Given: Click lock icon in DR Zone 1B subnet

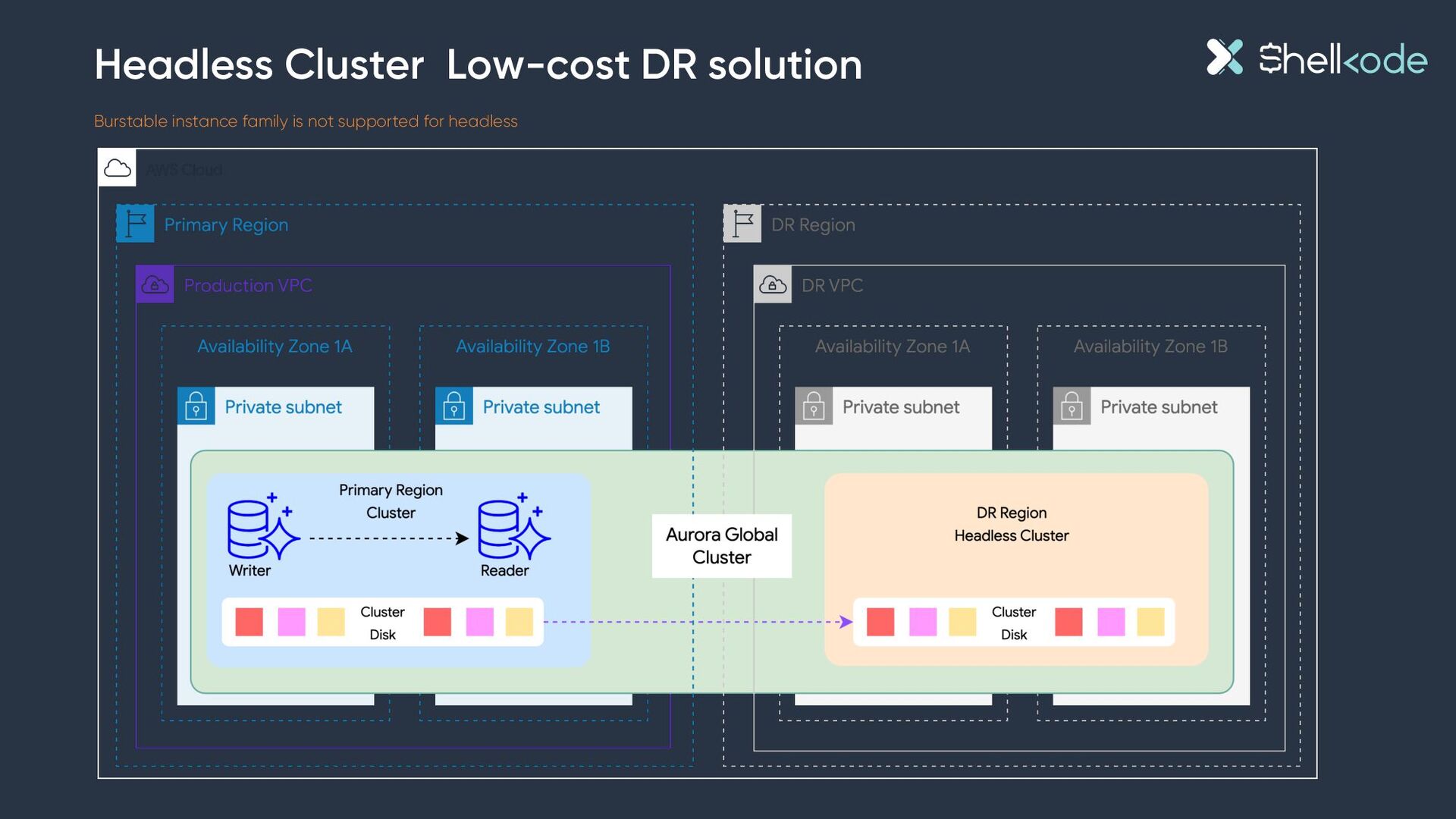Looking at the screenshot, I should pyautogui.click(x=1072, y=406).
